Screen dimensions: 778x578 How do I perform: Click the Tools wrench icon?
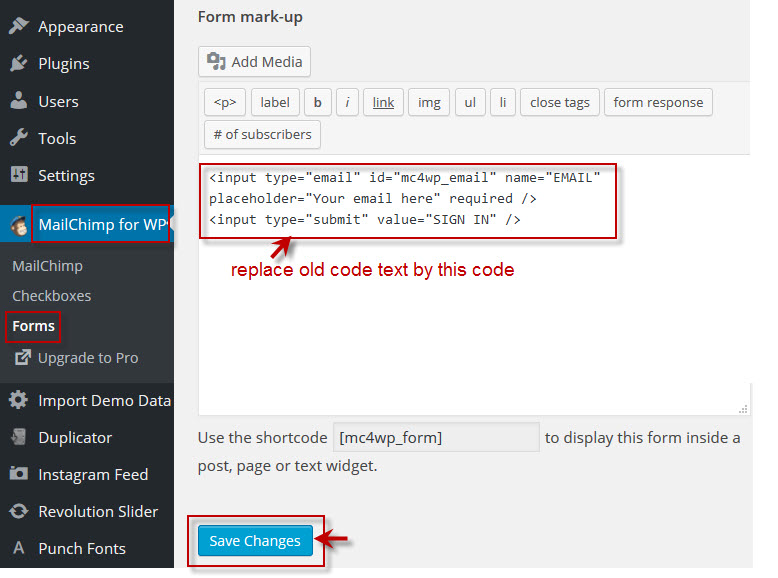click(x=19, y=138)
